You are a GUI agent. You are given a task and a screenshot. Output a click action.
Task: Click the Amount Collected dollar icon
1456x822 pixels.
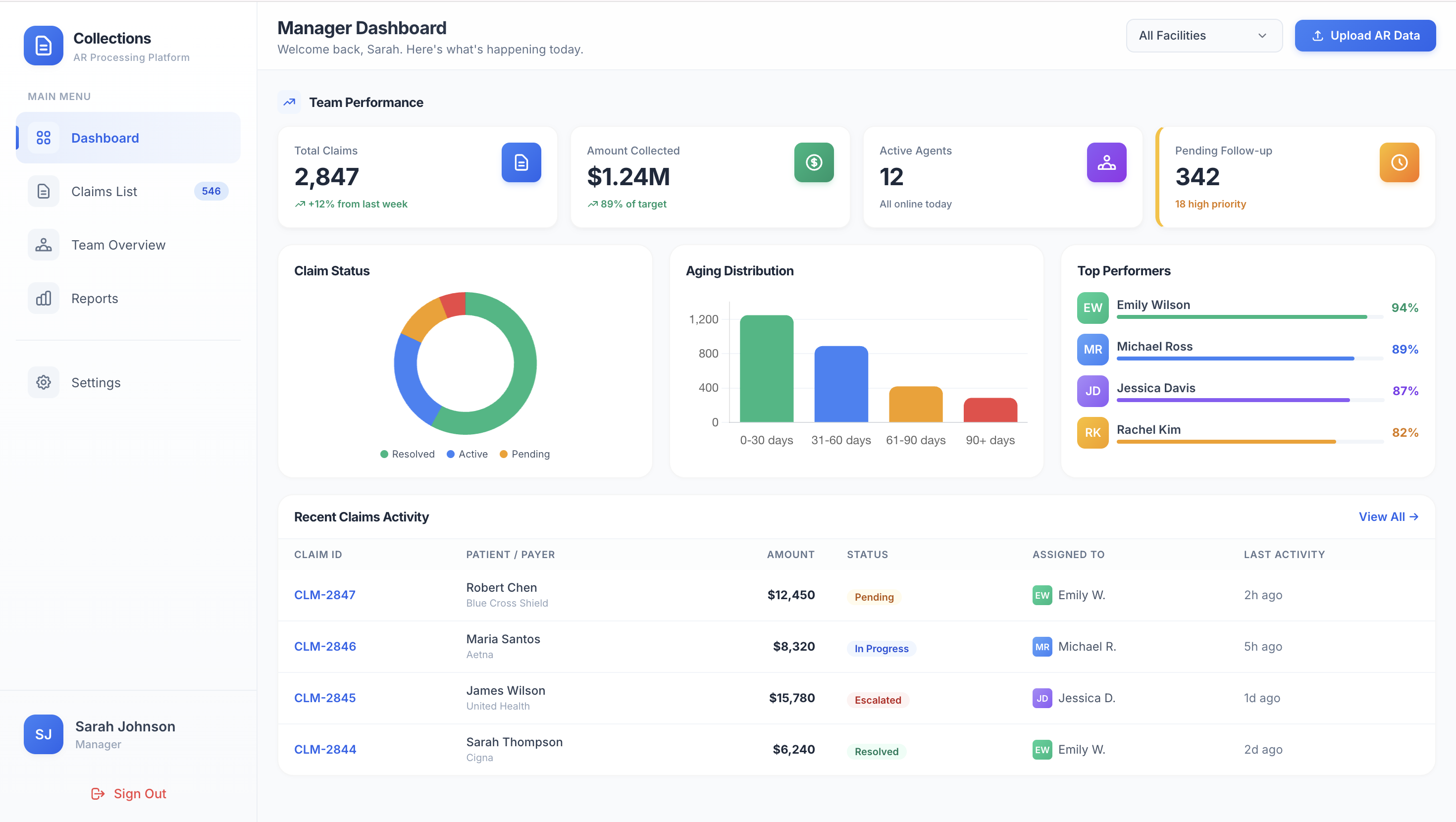(x=813, y=163)
